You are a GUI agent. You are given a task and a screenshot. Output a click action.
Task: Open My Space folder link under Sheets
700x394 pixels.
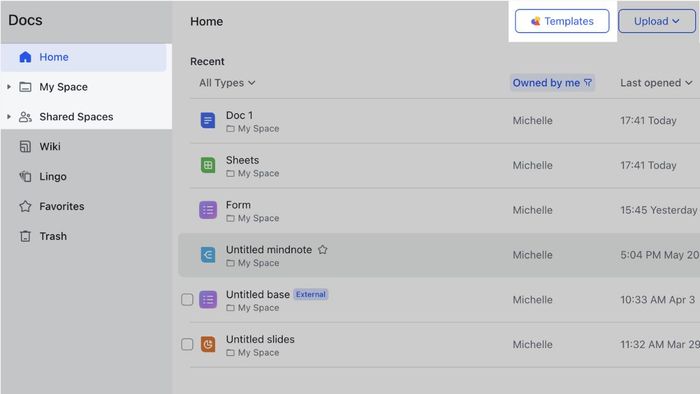click(253, 174)
